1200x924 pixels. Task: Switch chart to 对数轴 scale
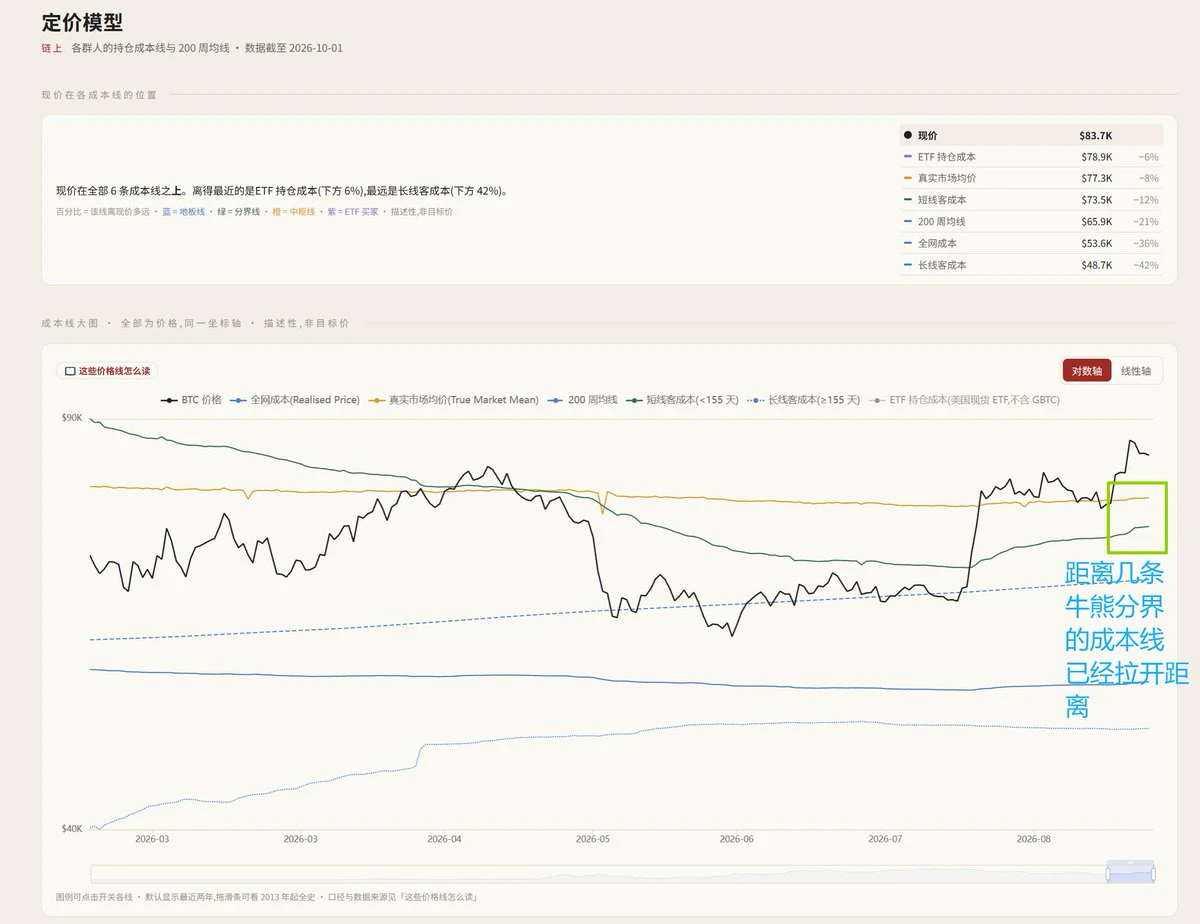(1087, 370)
